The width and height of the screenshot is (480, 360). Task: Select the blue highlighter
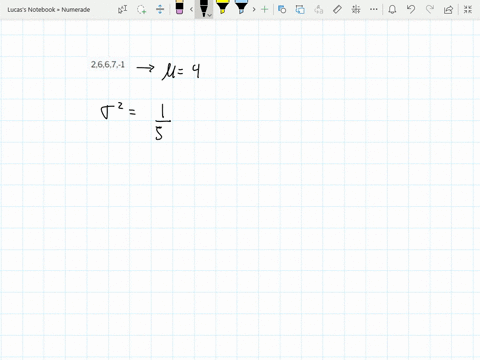[241, 7]
